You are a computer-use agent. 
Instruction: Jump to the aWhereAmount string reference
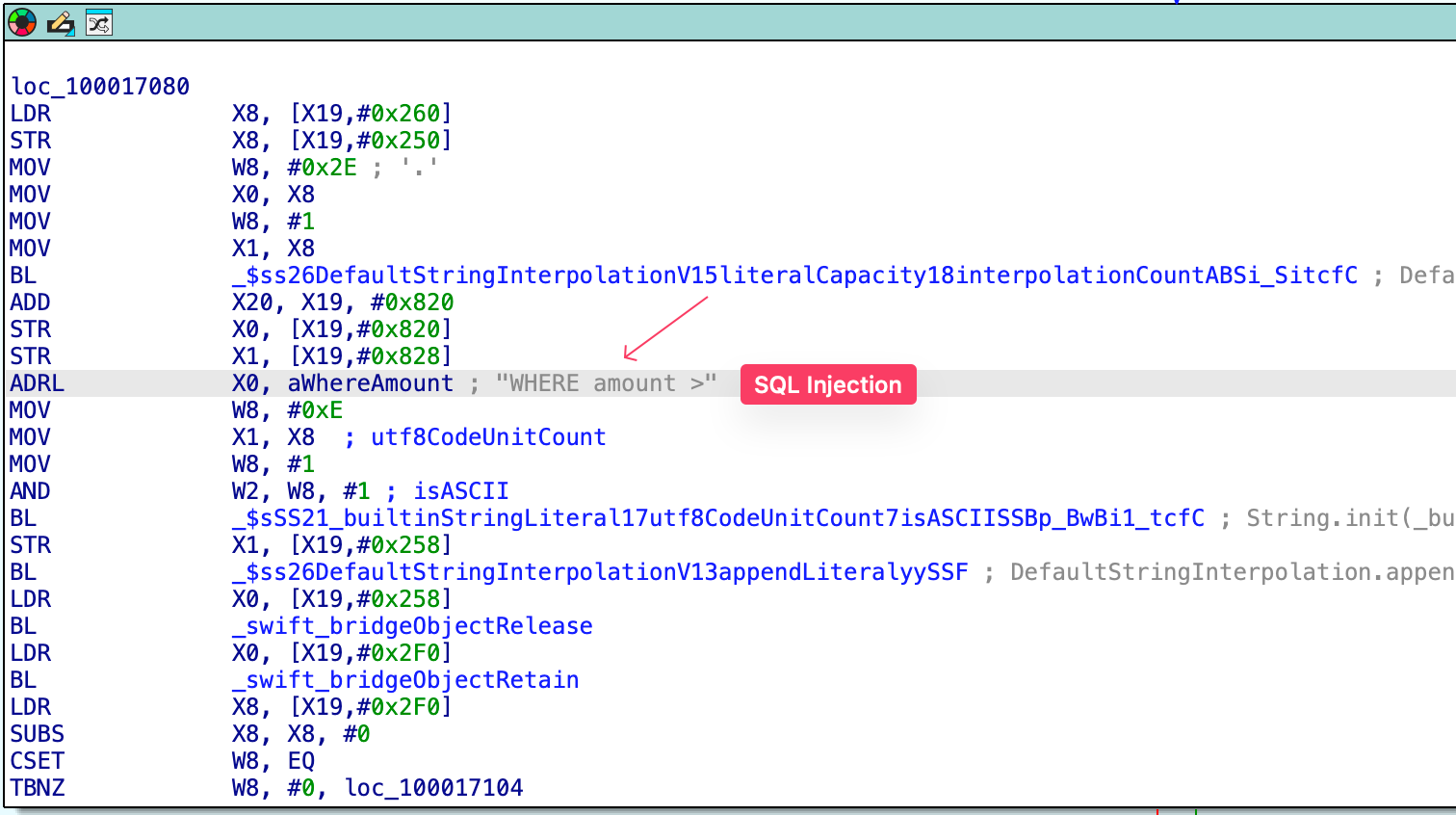[x=370, y=383]
